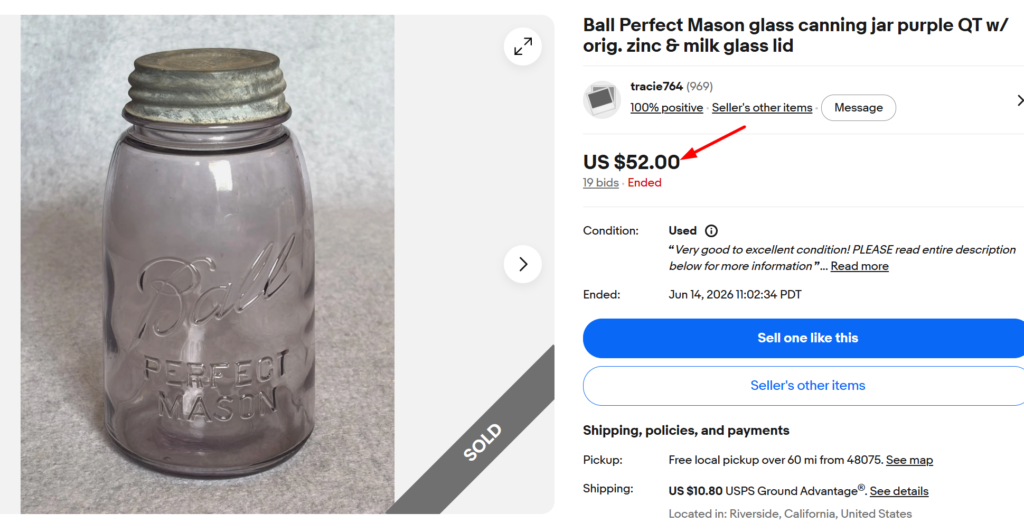Click the tracie764 seller avatar
The height and width of the screenshot is (532, 1024).
[x=601, y=99]
